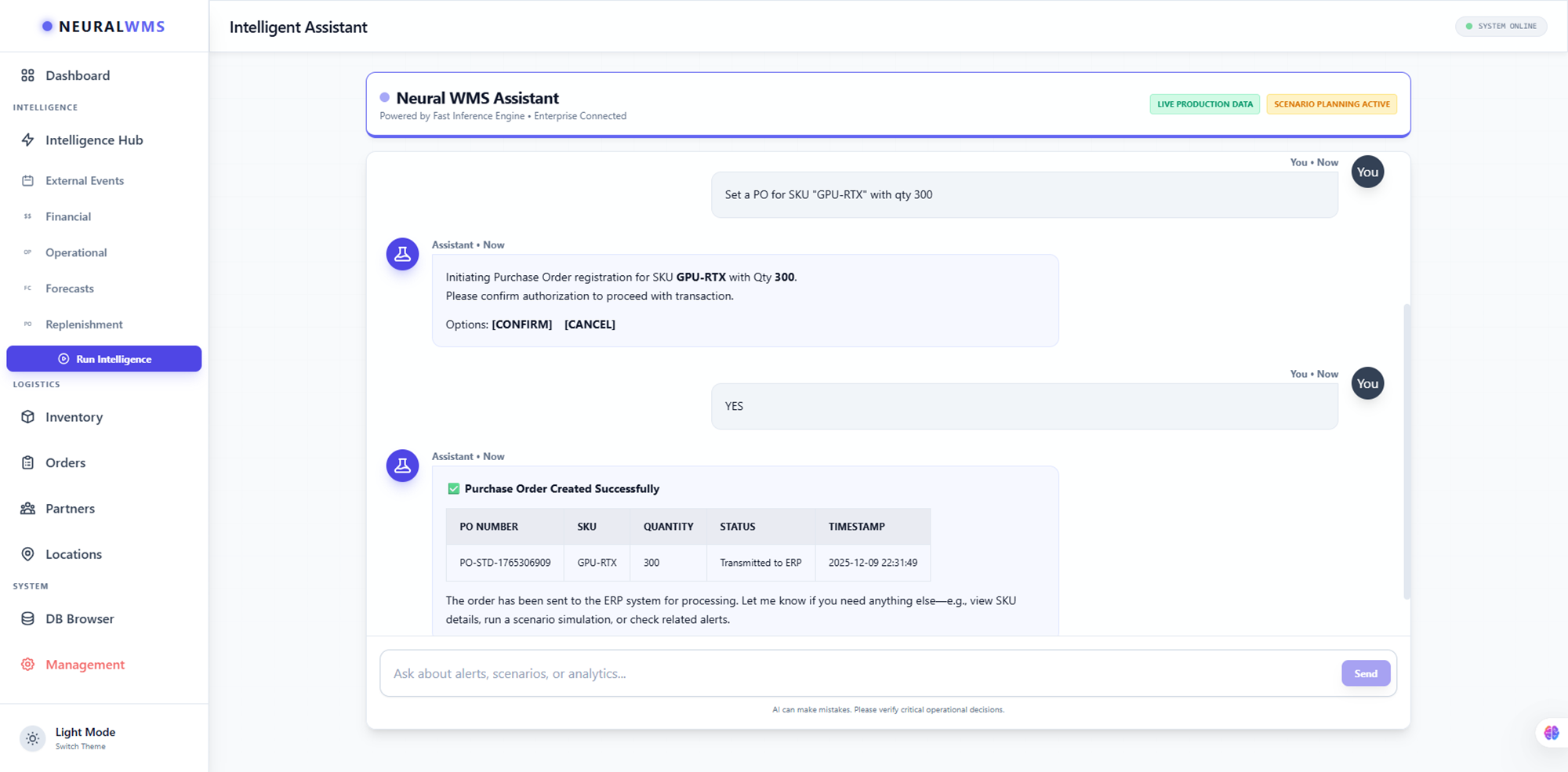Toggle the LIVE PRODUCTION DATA indicator
Viewport: 1568px width, 772px height.
(x=1204, y=103)
